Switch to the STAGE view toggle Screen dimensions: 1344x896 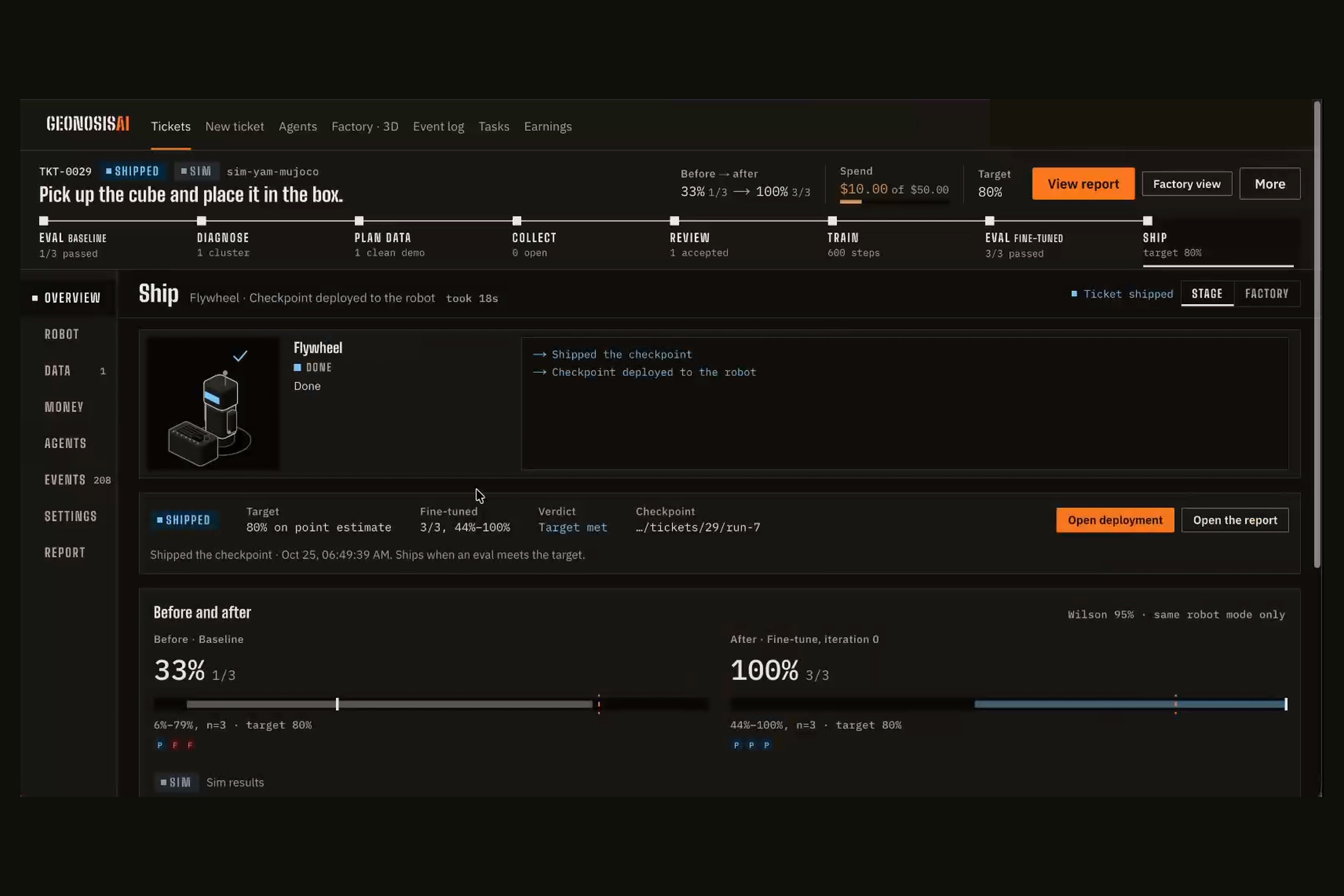click(x=1206, y=294)
